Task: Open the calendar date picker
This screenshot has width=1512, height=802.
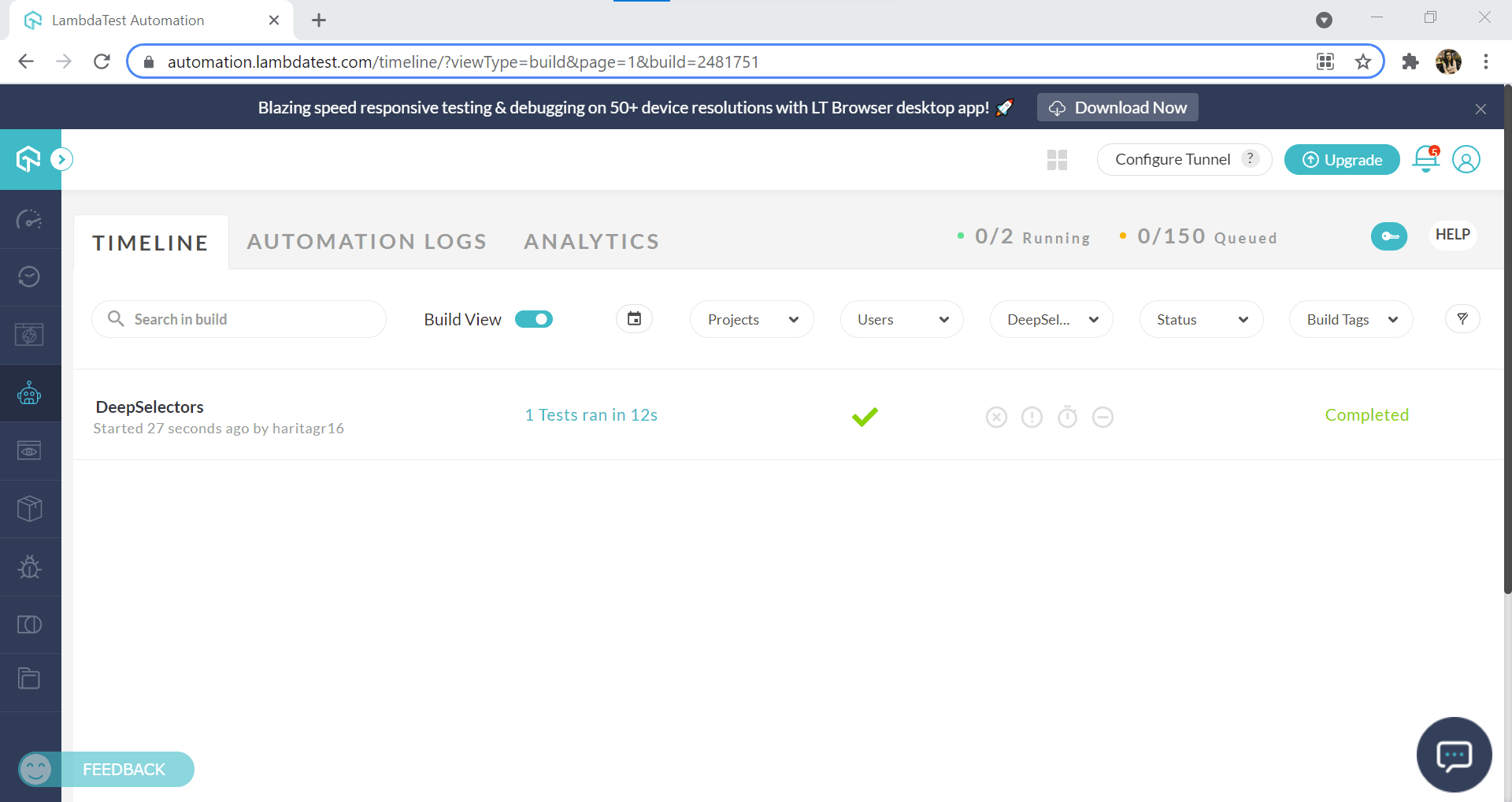Action: [x=634, y=318]
